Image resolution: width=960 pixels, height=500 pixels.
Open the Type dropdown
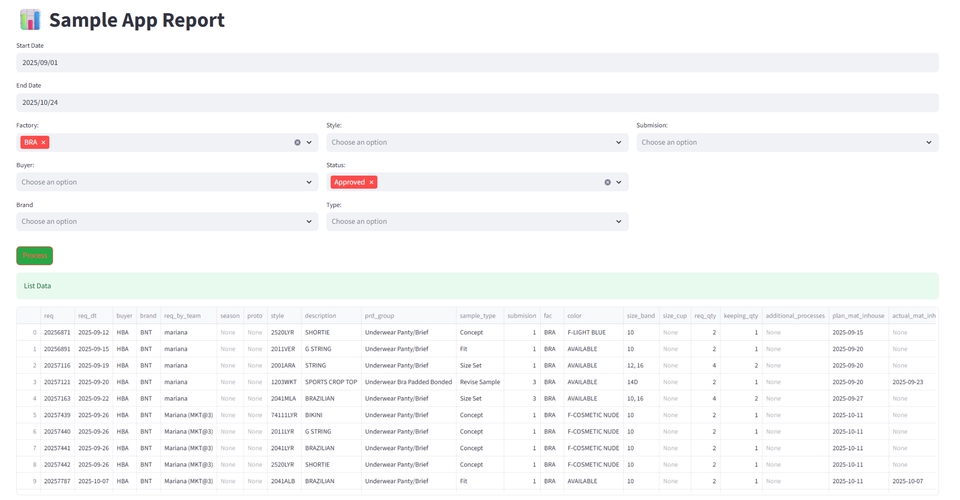[476, 222]
